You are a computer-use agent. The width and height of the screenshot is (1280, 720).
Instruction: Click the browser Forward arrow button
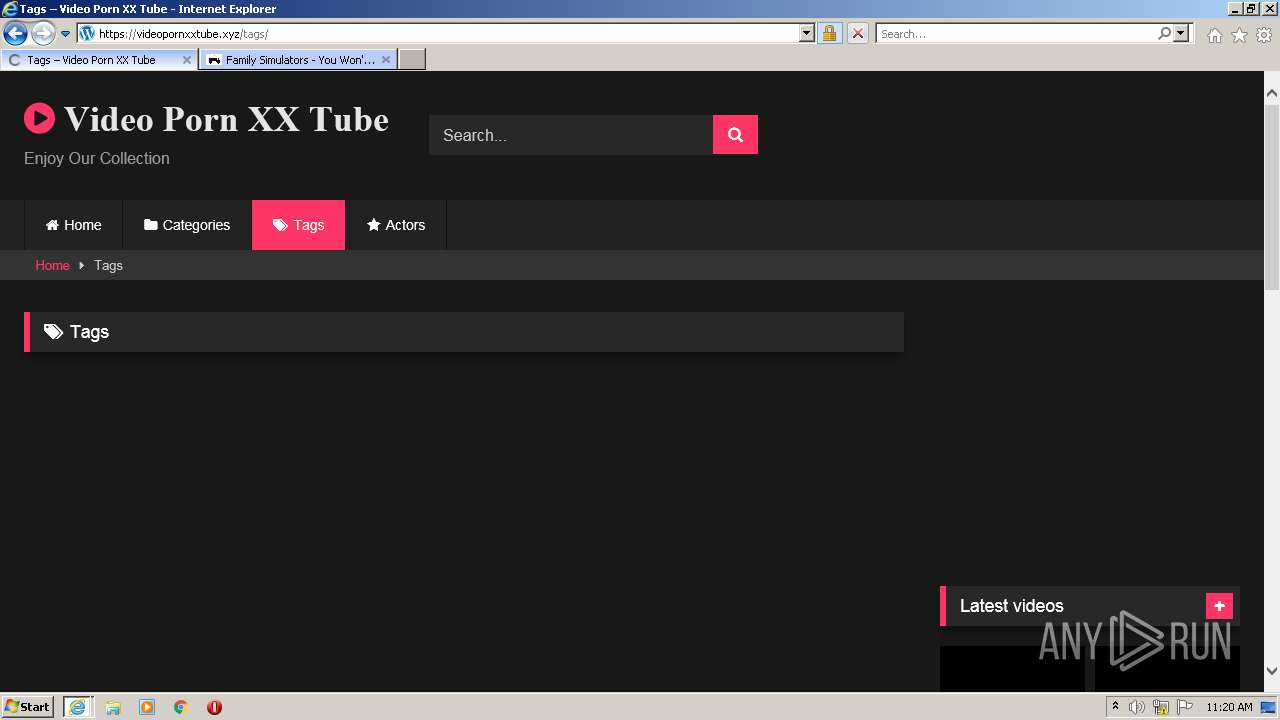43,33
